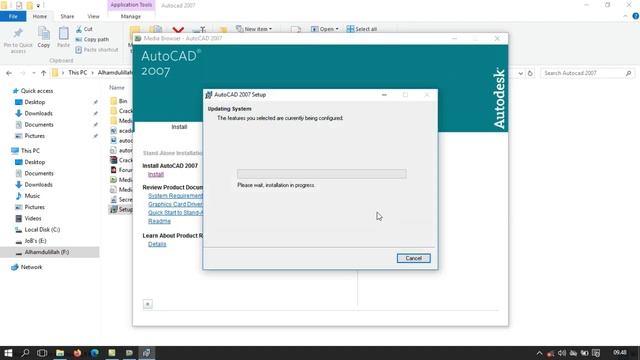
Task: Click Paste shortcut in the Clipboard group
Action: pos(97,50)
